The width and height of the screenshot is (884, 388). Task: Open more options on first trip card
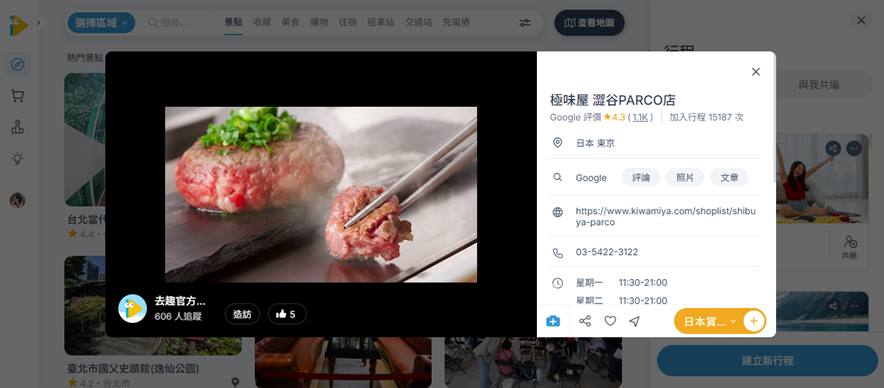click(x=854, y=148)
